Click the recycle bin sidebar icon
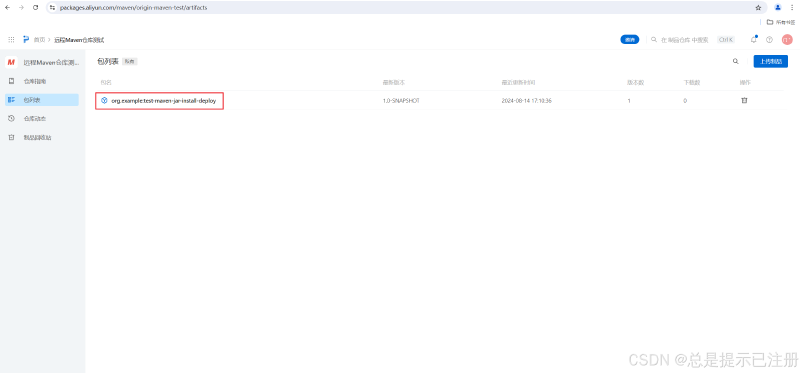Image resolution: width=800 pixels, height=373 pixels. (x=11, y=137)
